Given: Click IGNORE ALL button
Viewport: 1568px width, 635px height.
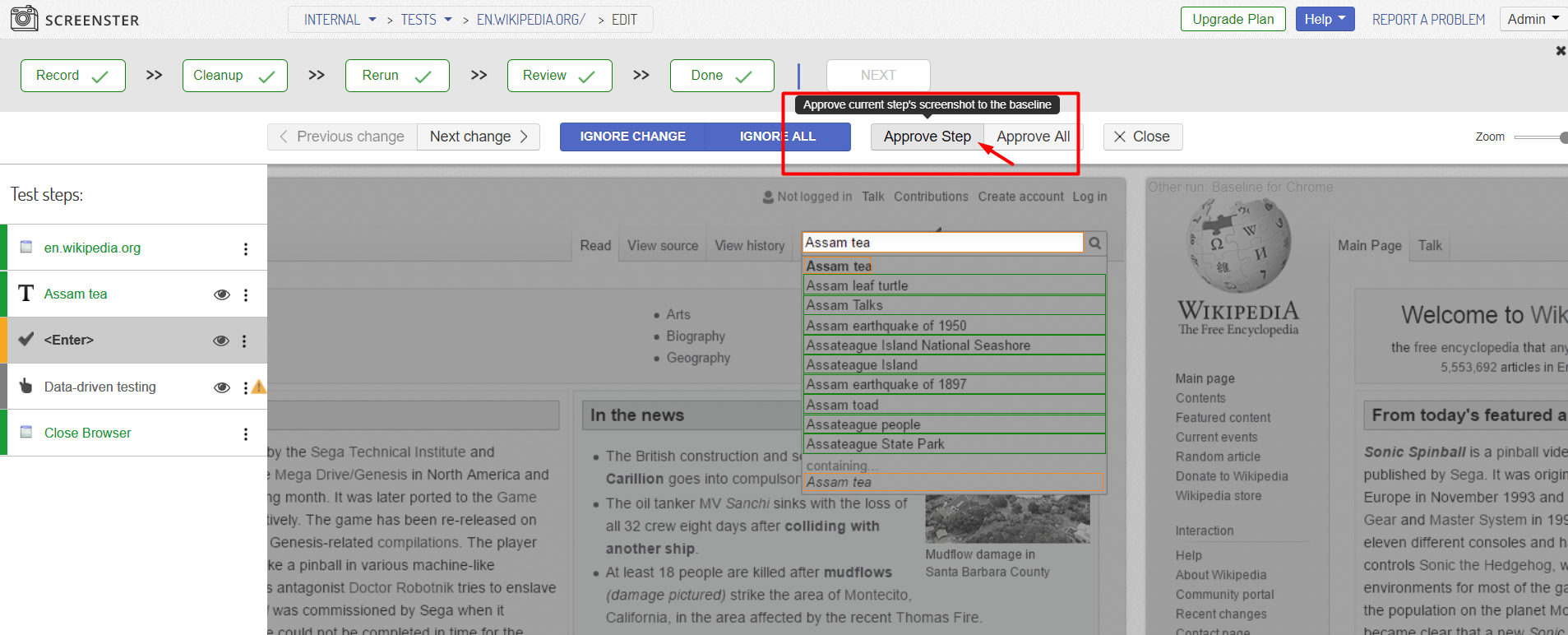Looking at the screenshot, I should (x=778, y=137).
